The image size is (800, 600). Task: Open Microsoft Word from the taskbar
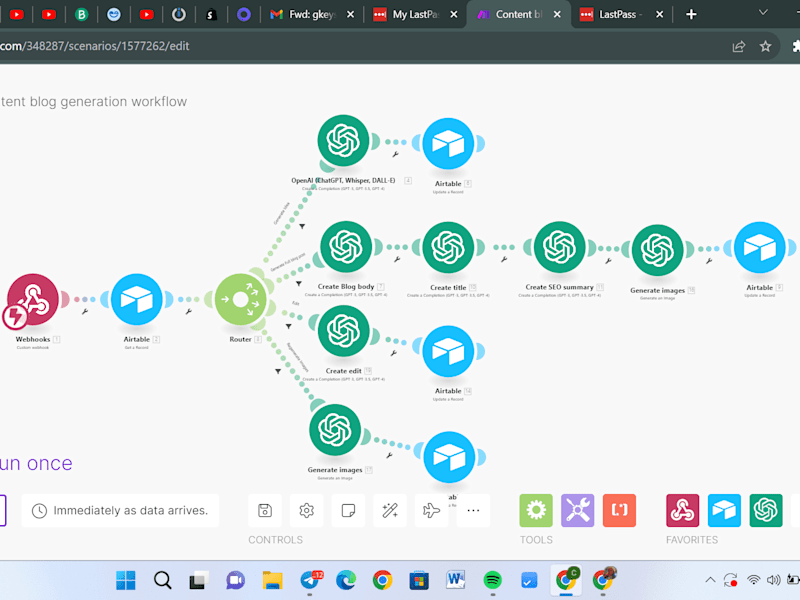pyautogui.click(x=456, y=580)
